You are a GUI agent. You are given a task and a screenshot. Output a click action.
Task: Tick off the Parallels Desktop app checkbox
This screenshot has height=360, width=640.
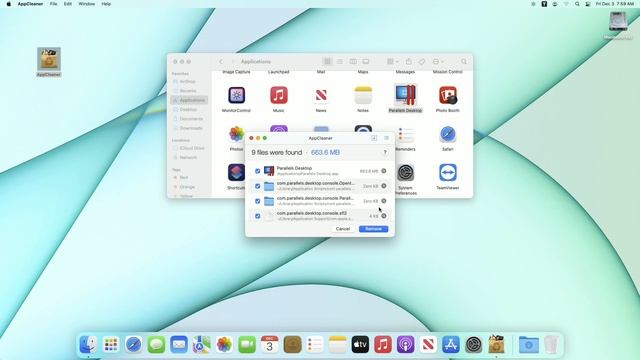(258, 171)
